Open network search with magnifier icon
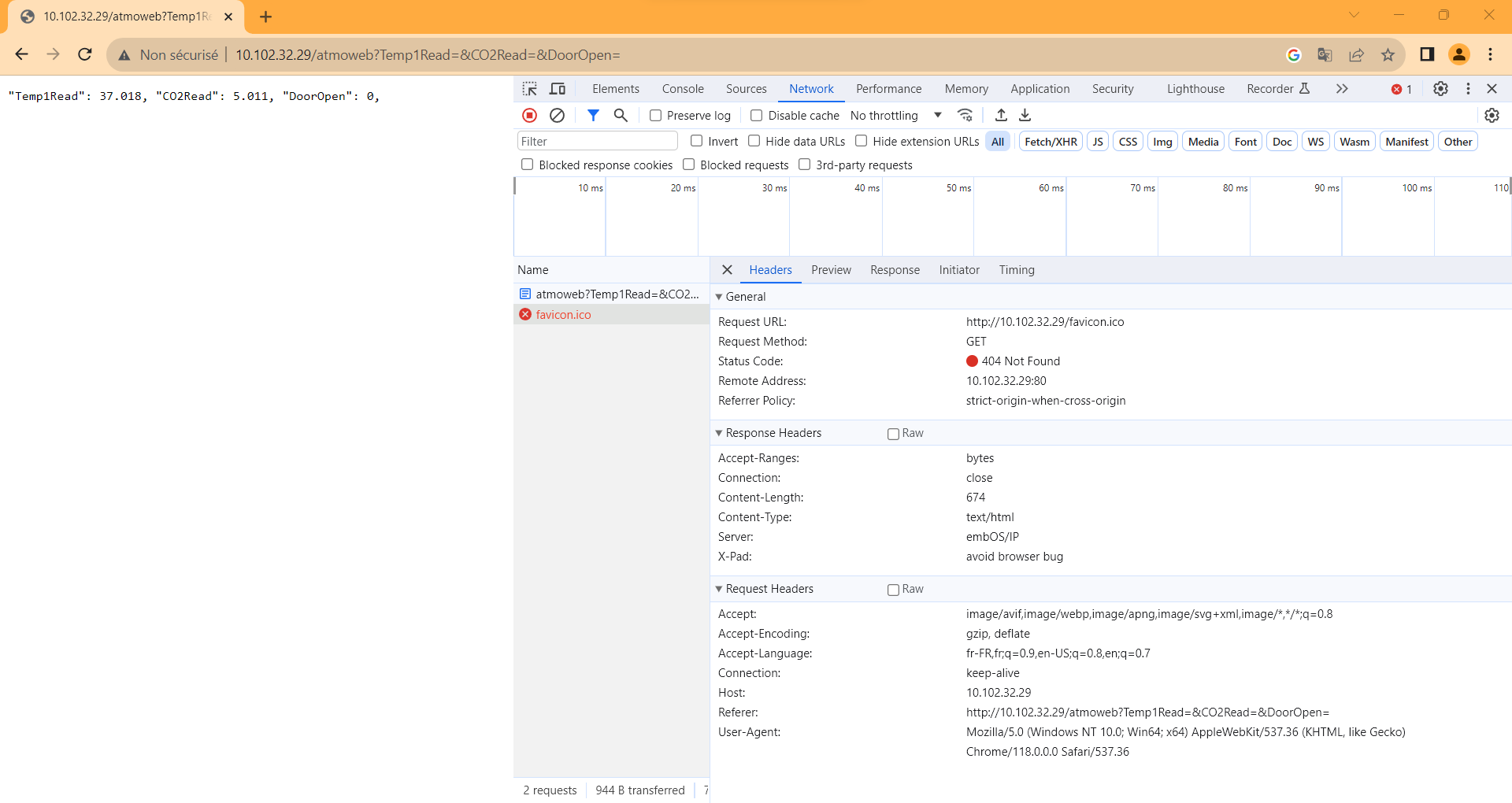The width and height of the screenshot is (1512, 803). 621,116
